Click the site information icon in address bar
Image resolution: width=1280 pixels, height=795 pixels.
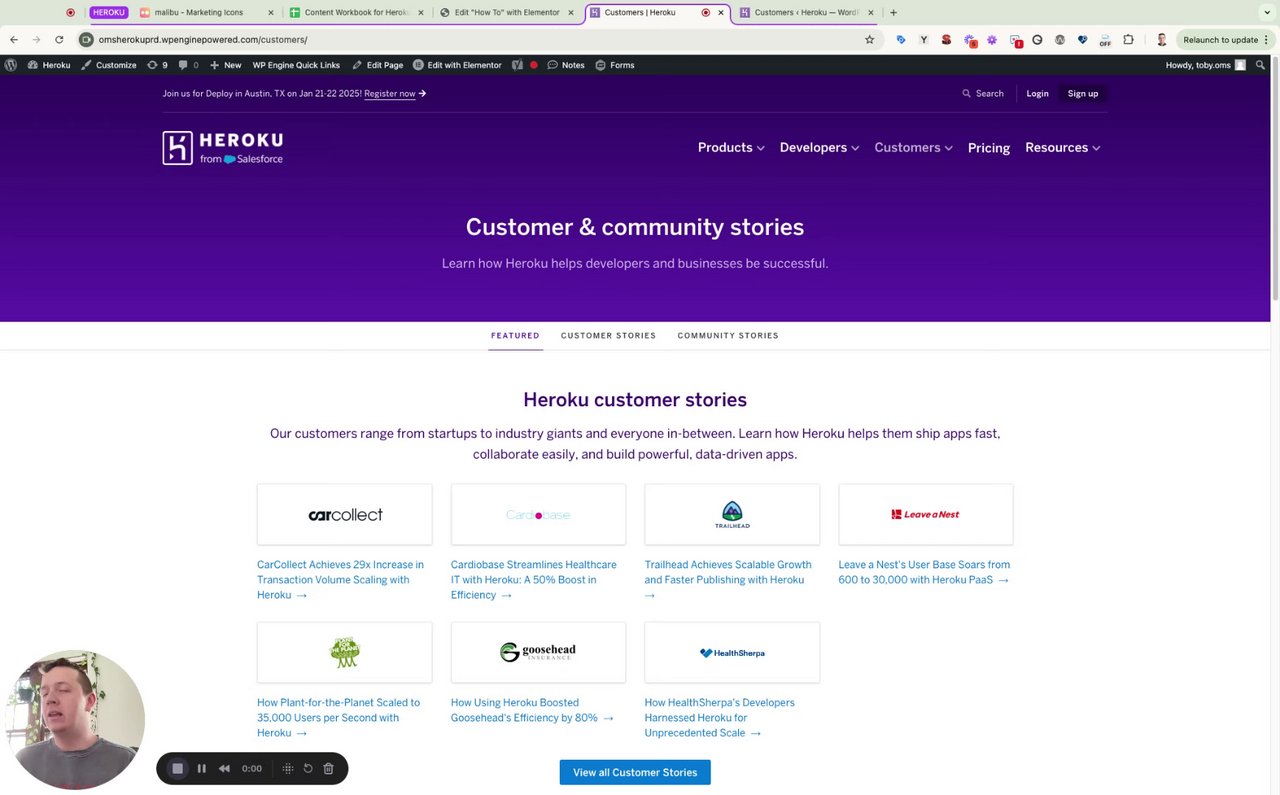[87, 40]
